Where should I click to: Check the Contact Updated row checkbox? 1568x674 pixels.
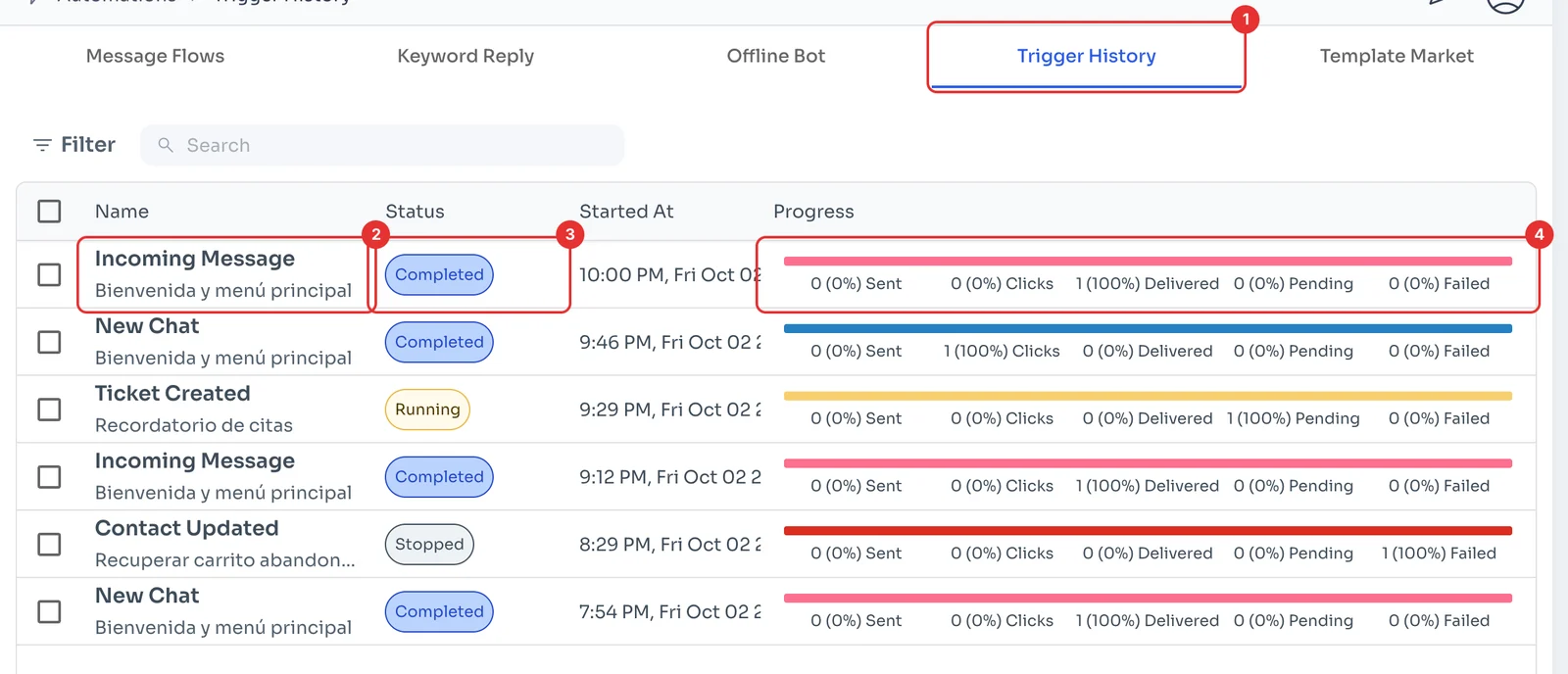click(x=49, y=544)
